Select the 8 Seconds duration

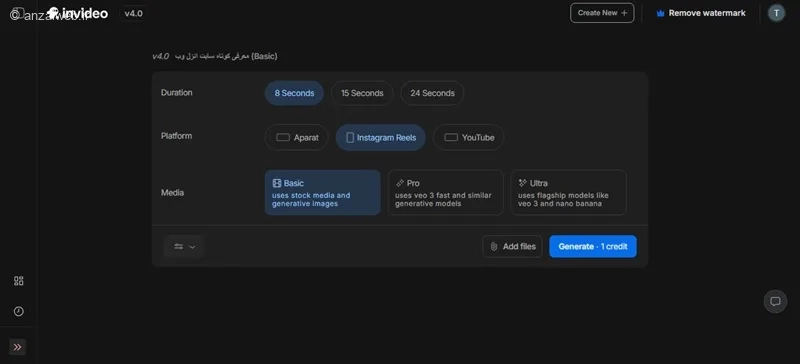[x=294, y=93]
